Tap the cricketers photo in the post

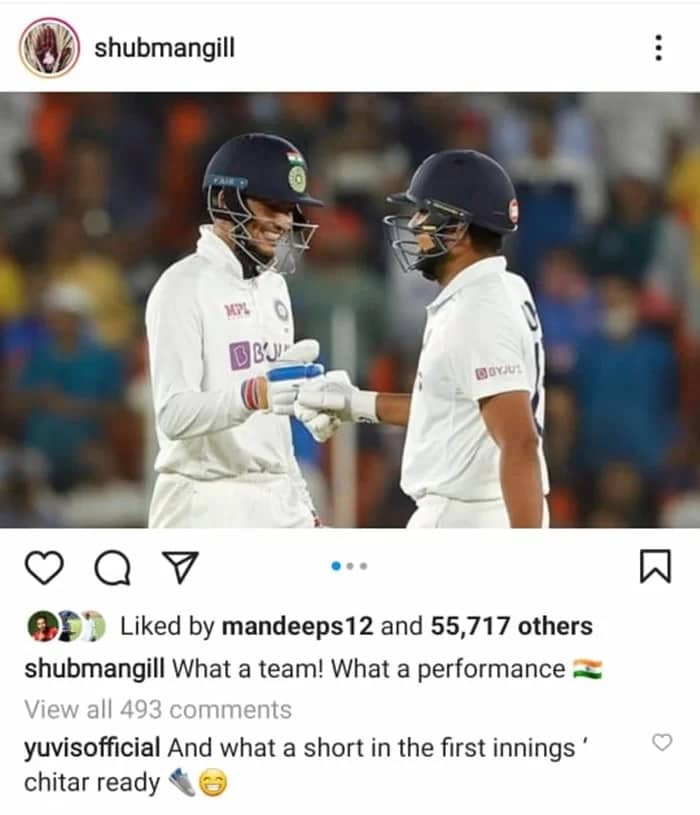click(x=350, y=310)
